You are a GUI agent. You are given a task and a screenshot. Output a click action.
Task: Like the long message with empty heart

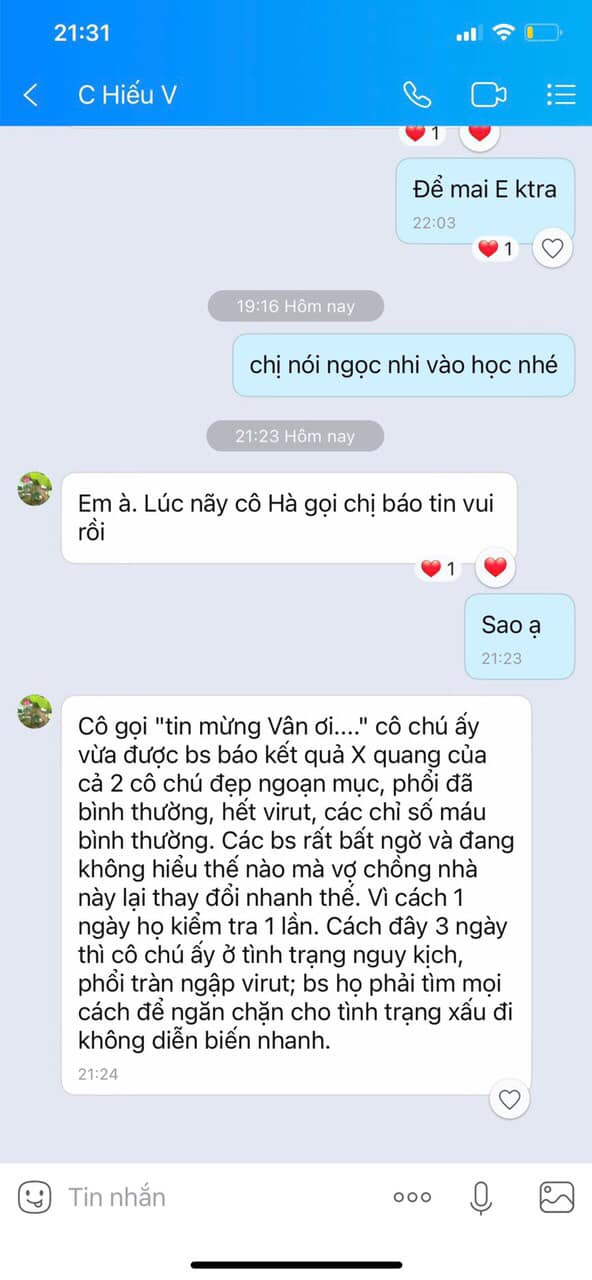[510, 1099]
